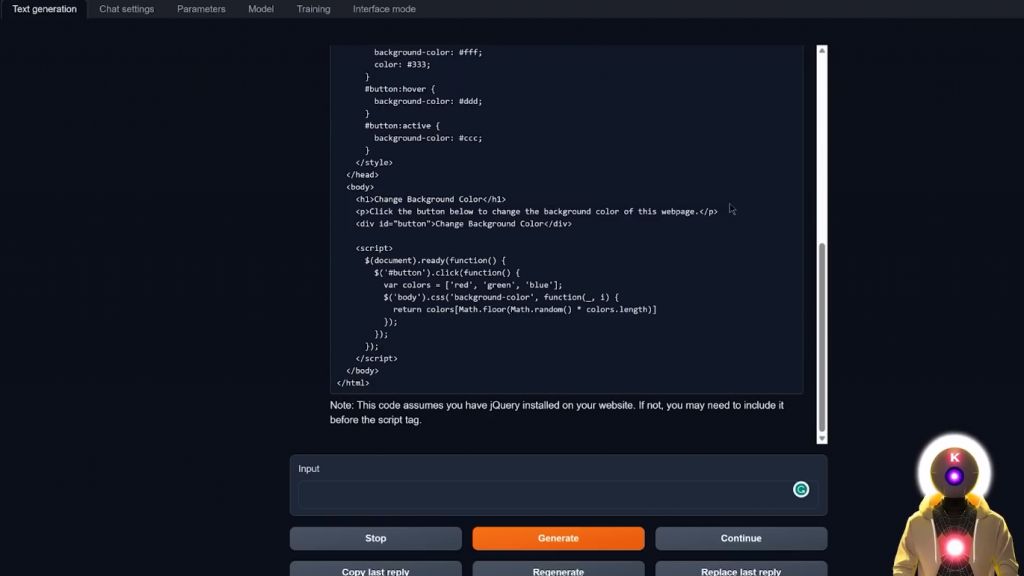Open the Text generation tab

tap(44, 9)
